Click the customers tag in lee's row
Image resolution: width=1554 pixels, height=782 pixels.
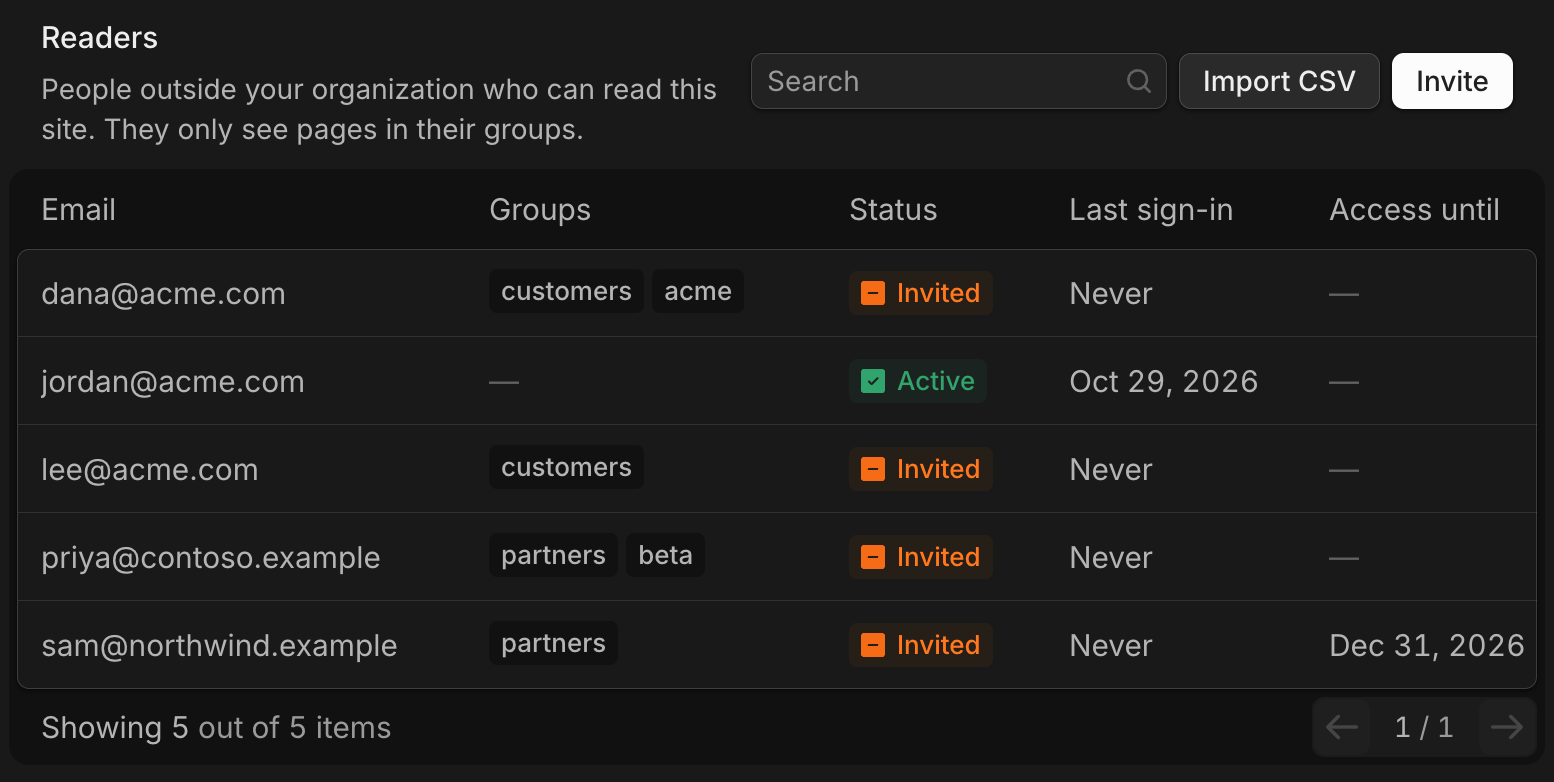(566, 467)
